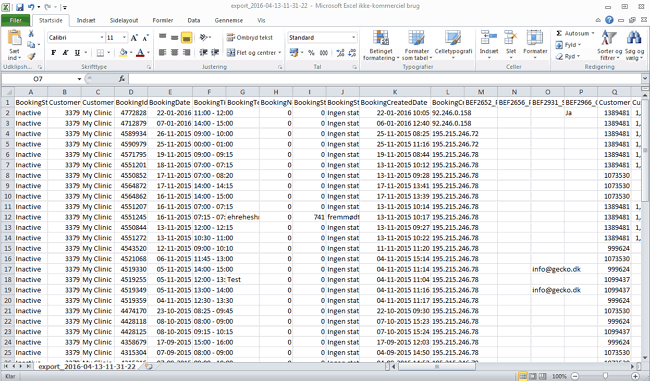
Task: Click Autosum button
Action: [x=575, y=34]
